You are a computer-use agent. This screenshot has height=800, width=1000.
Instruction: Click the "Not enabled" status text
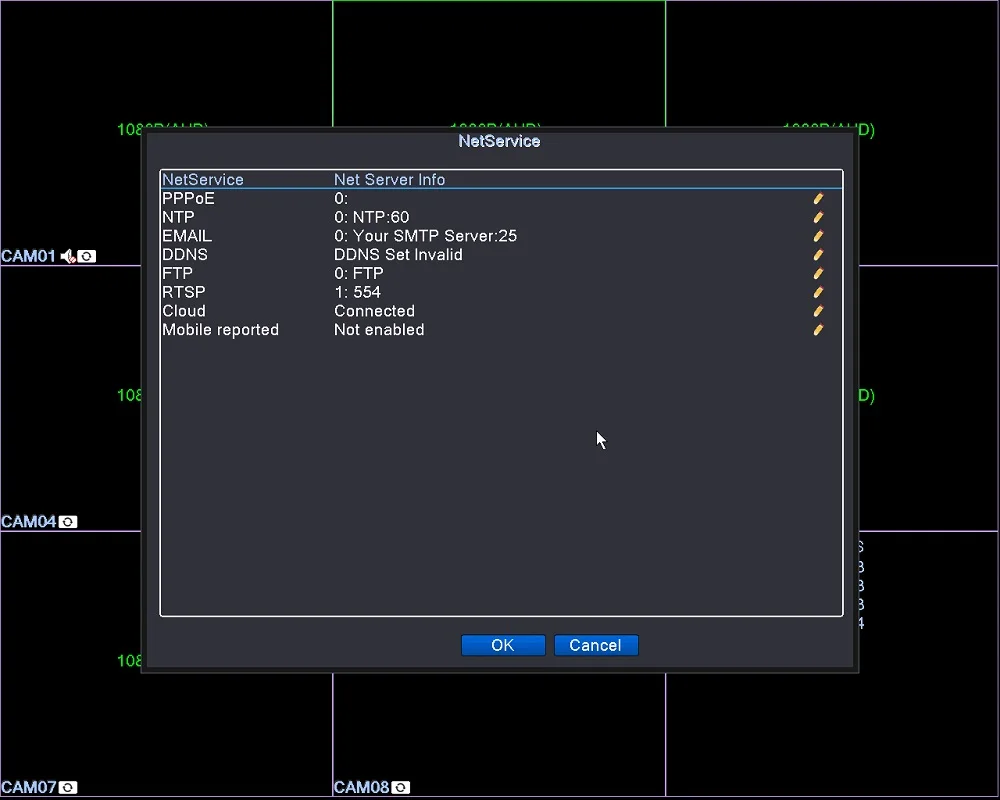click(x=379, y=330)
